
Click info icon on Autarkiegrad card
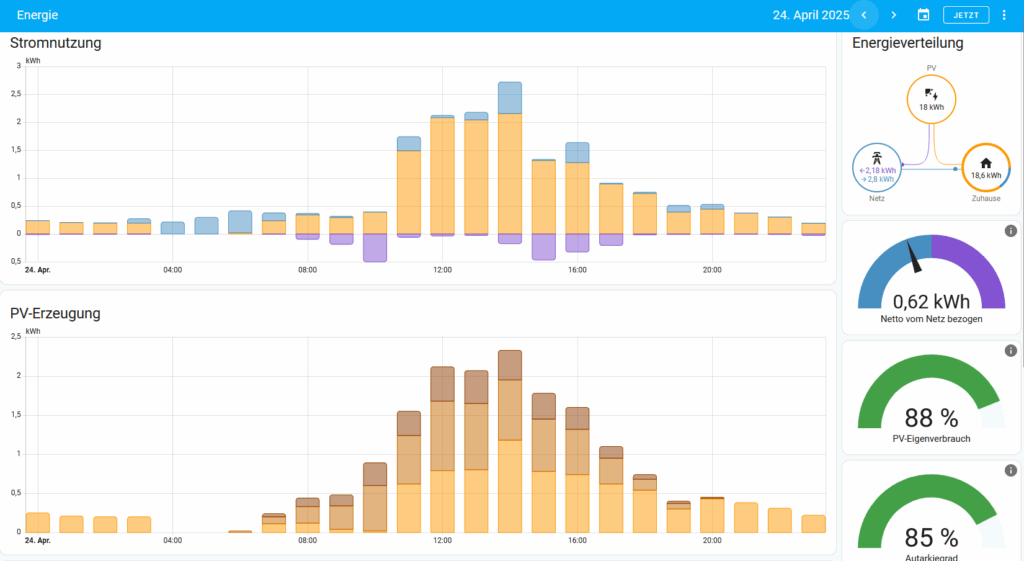(1010, 471)
